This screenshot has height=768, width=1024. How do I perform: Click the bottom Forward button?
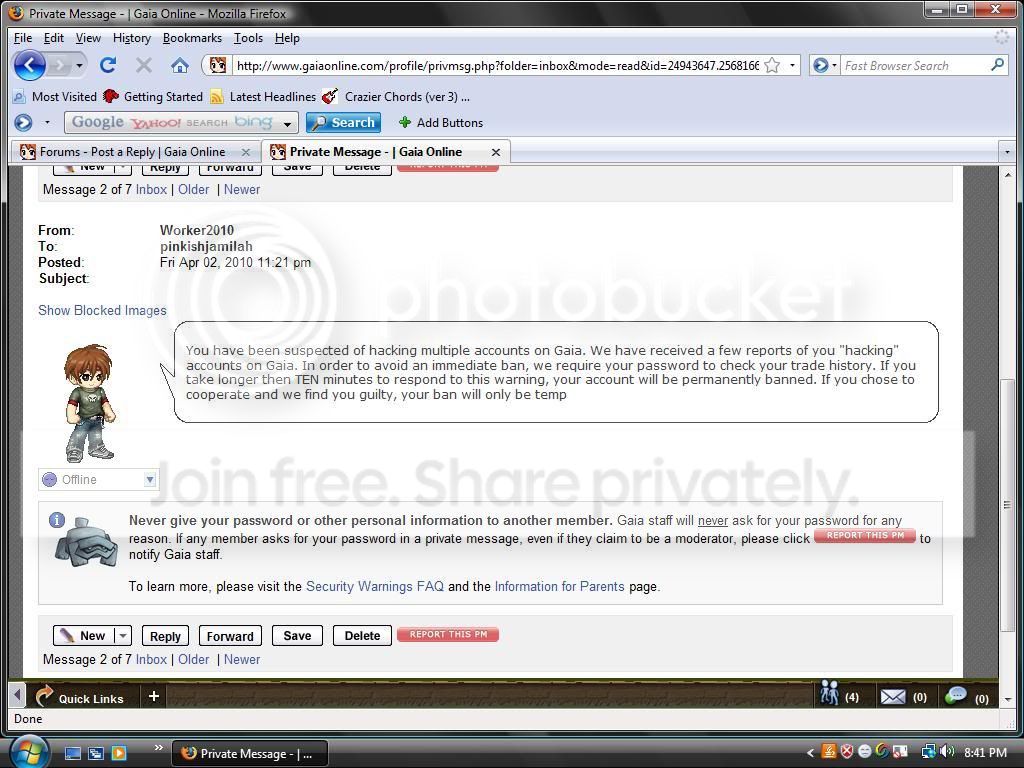tap(230, 636)
